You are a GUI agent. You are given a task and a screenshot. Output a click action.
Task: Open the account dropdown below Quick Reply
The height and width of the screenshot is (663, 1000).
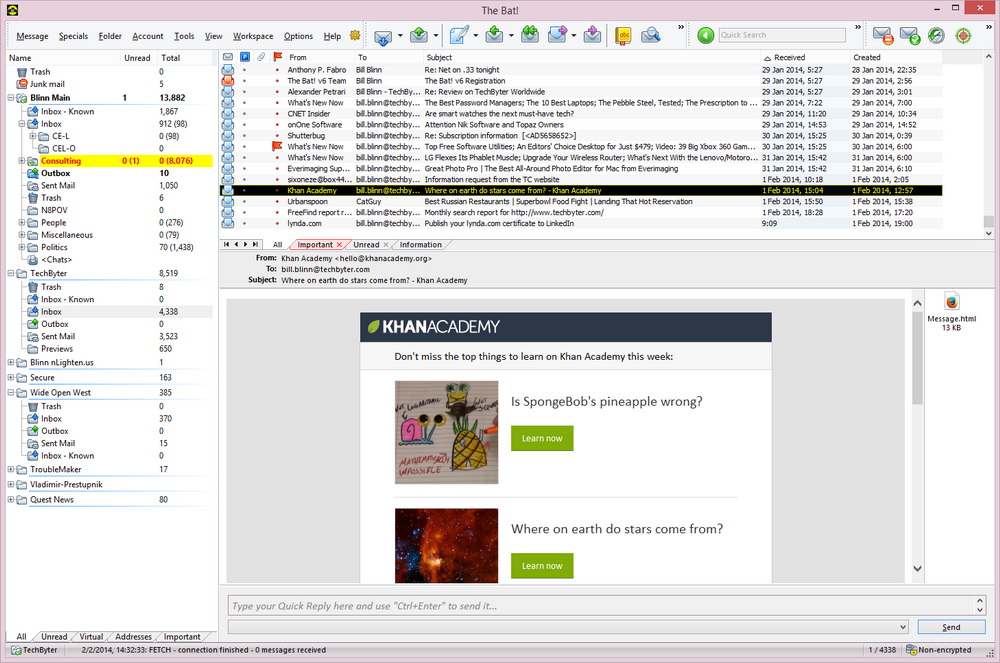coord(902,627)
